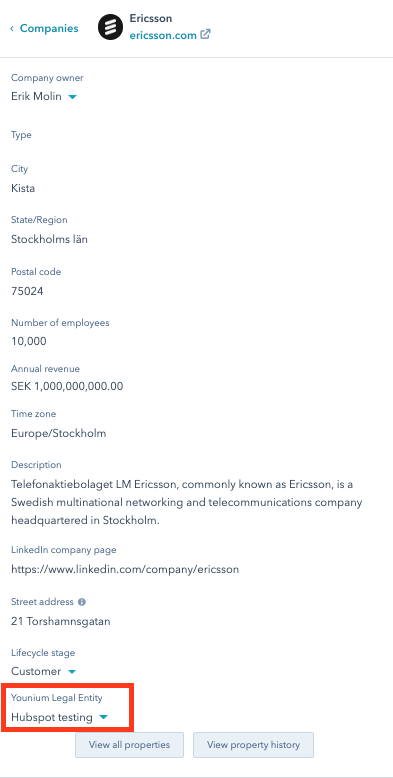Go back to Companies list
This screenshot has height=778, width=393.
point(49,28)
